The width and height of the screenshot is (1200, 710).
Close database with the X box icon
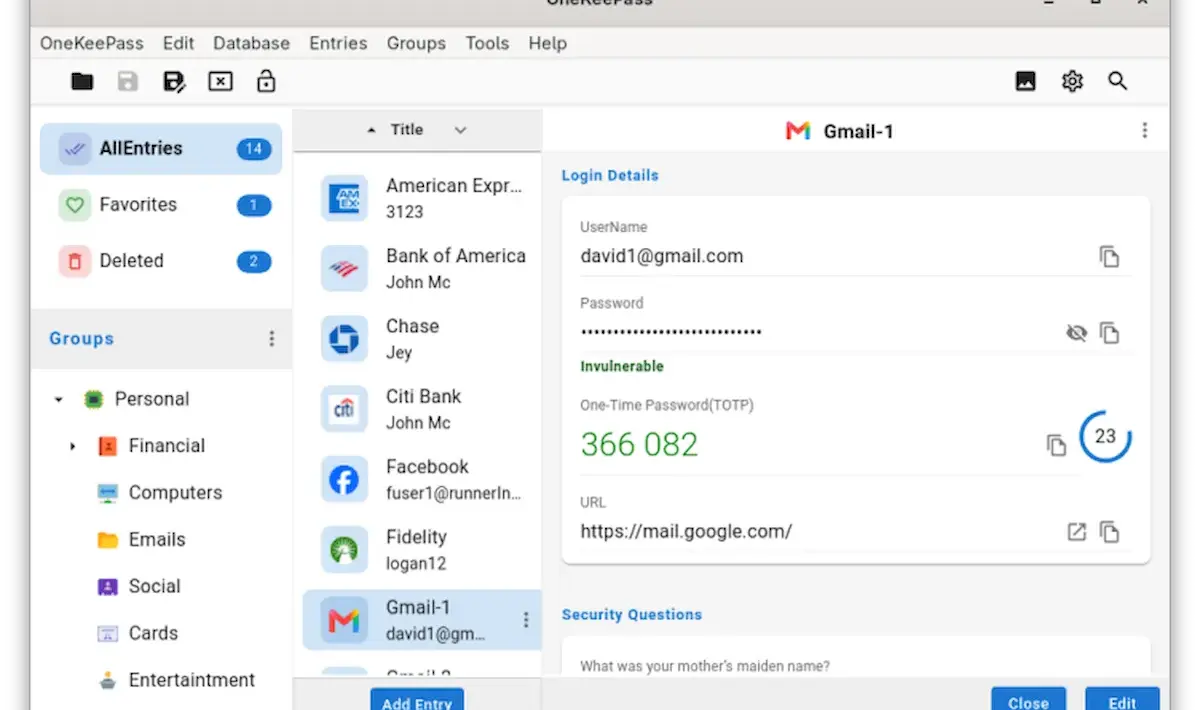click(x=220, y=82)
